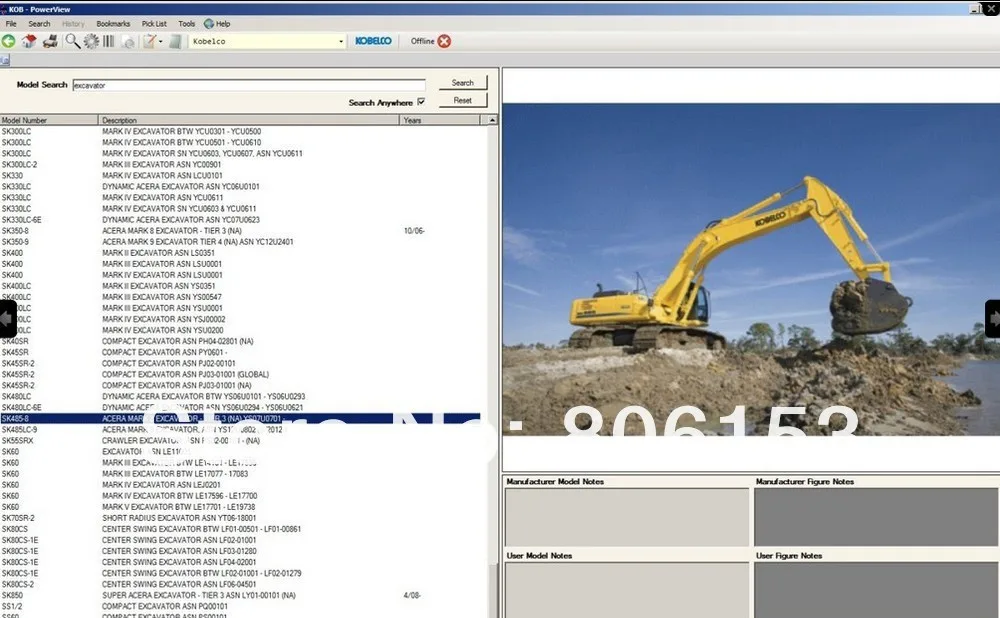
Task: Go to Home via house icon
Action: [29, 41]
